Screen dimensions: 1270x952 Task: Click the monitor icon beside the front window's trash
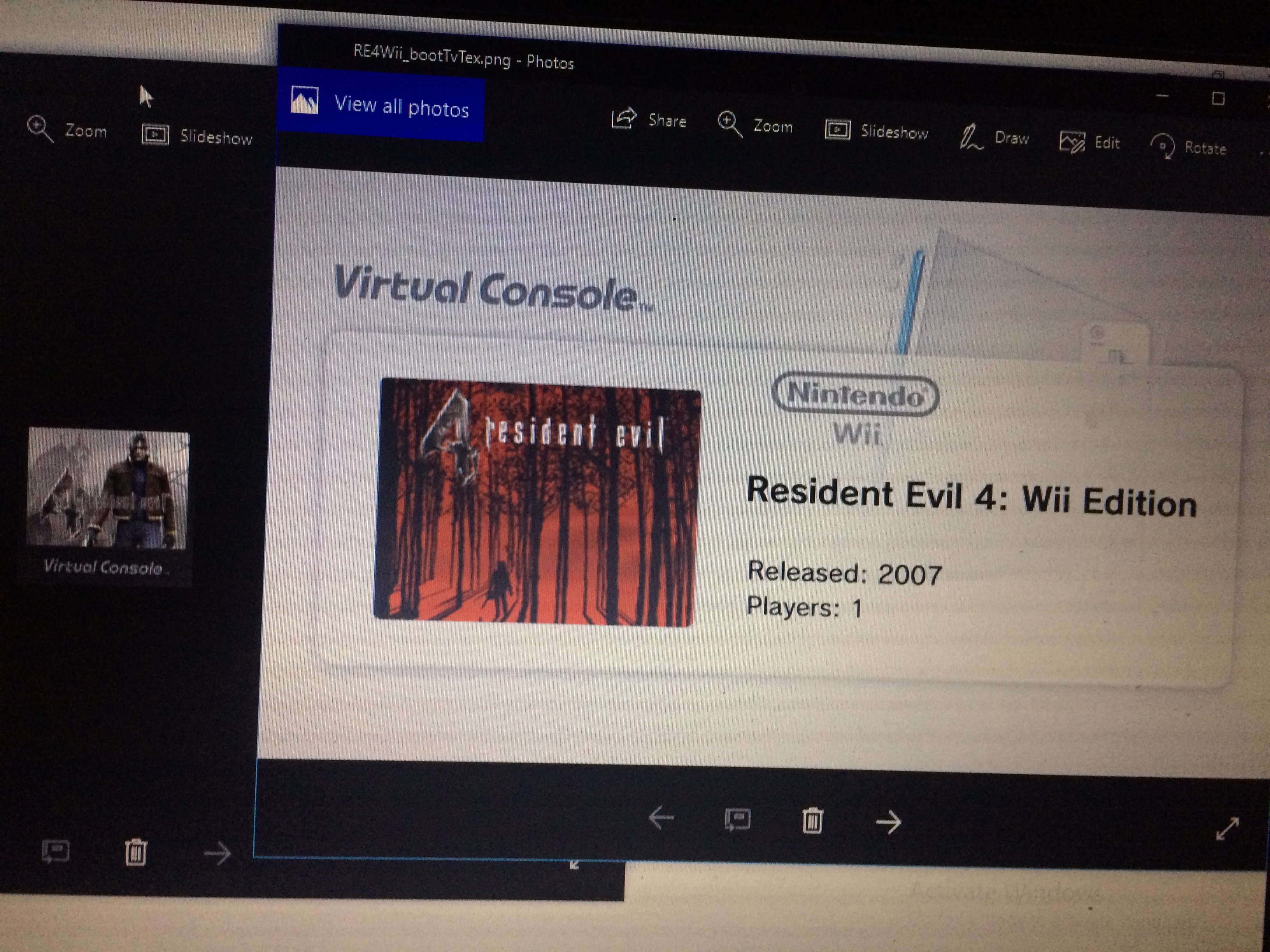737,819
